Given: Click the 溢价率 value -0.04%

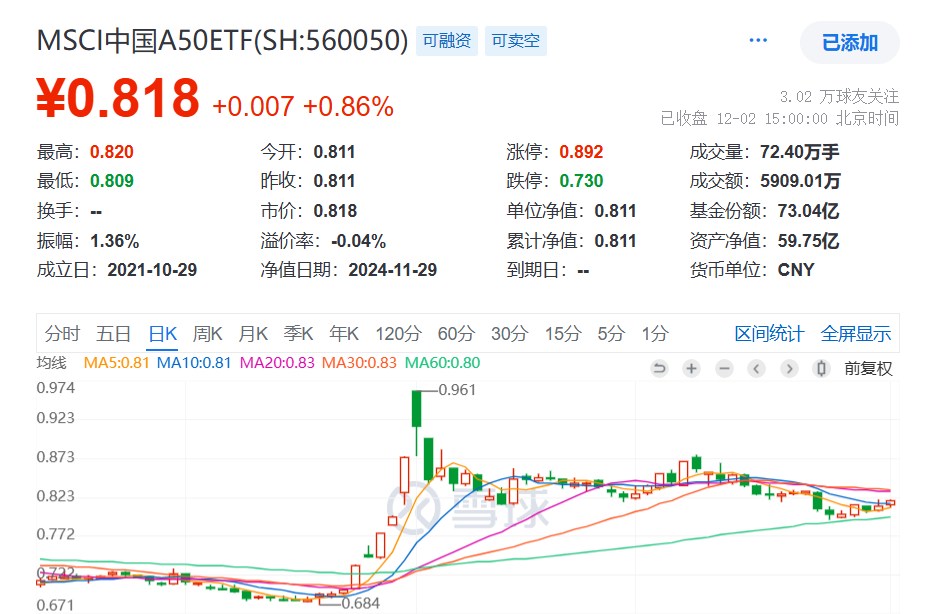Looking at the screenshot, I should pos(358,241).
